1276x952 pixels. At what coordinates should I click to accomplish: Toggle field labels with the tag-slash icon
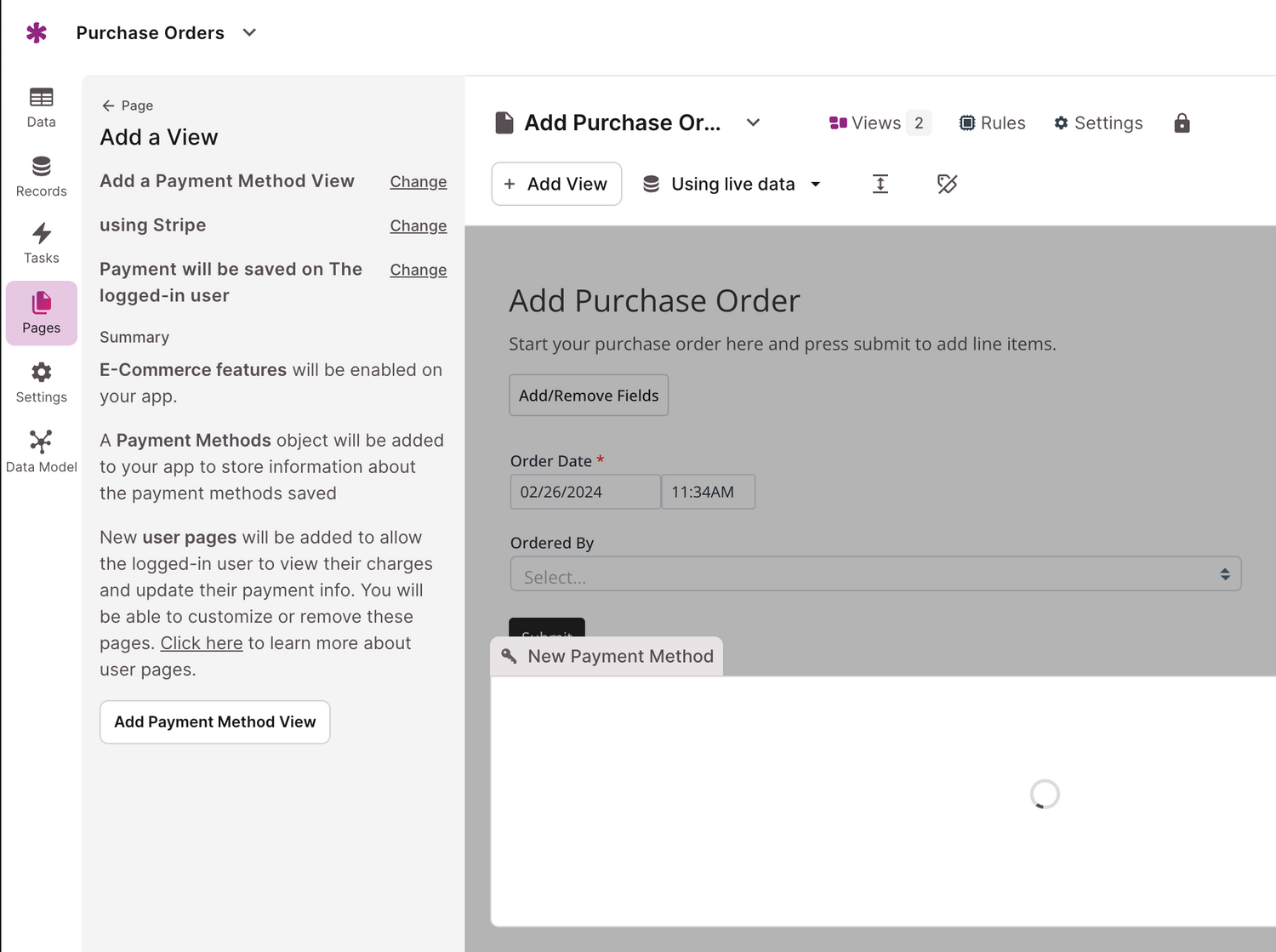(x=947, y=184)
